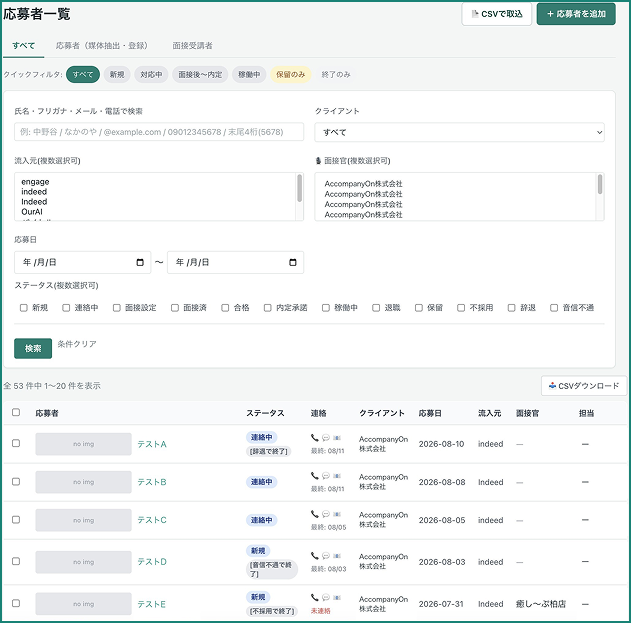The width and height of the screenshot is (631, 623).
Task: Check the 不採用 status checkbox
Action: tap(461, 308)
